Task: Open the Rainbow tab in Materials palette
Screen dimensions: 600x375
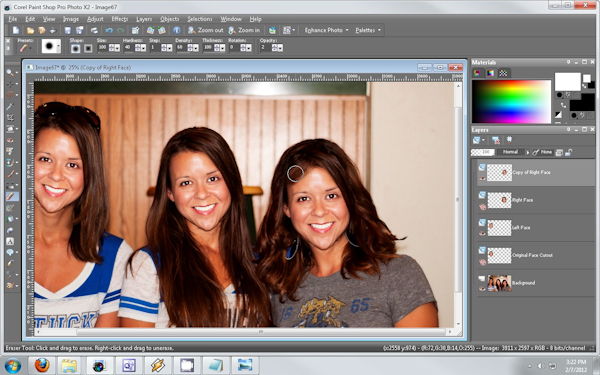Action: point(490,73)
